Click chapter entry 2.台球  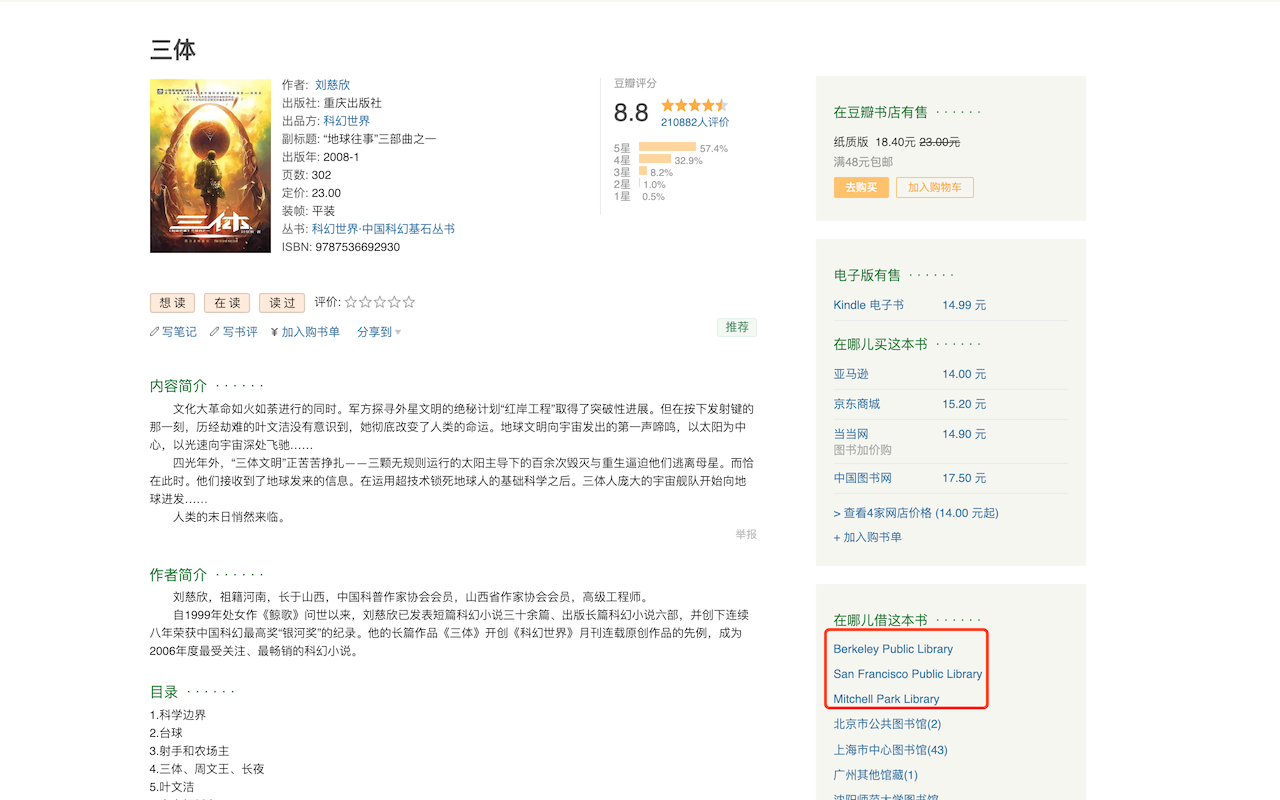click(x=166, y=733)
